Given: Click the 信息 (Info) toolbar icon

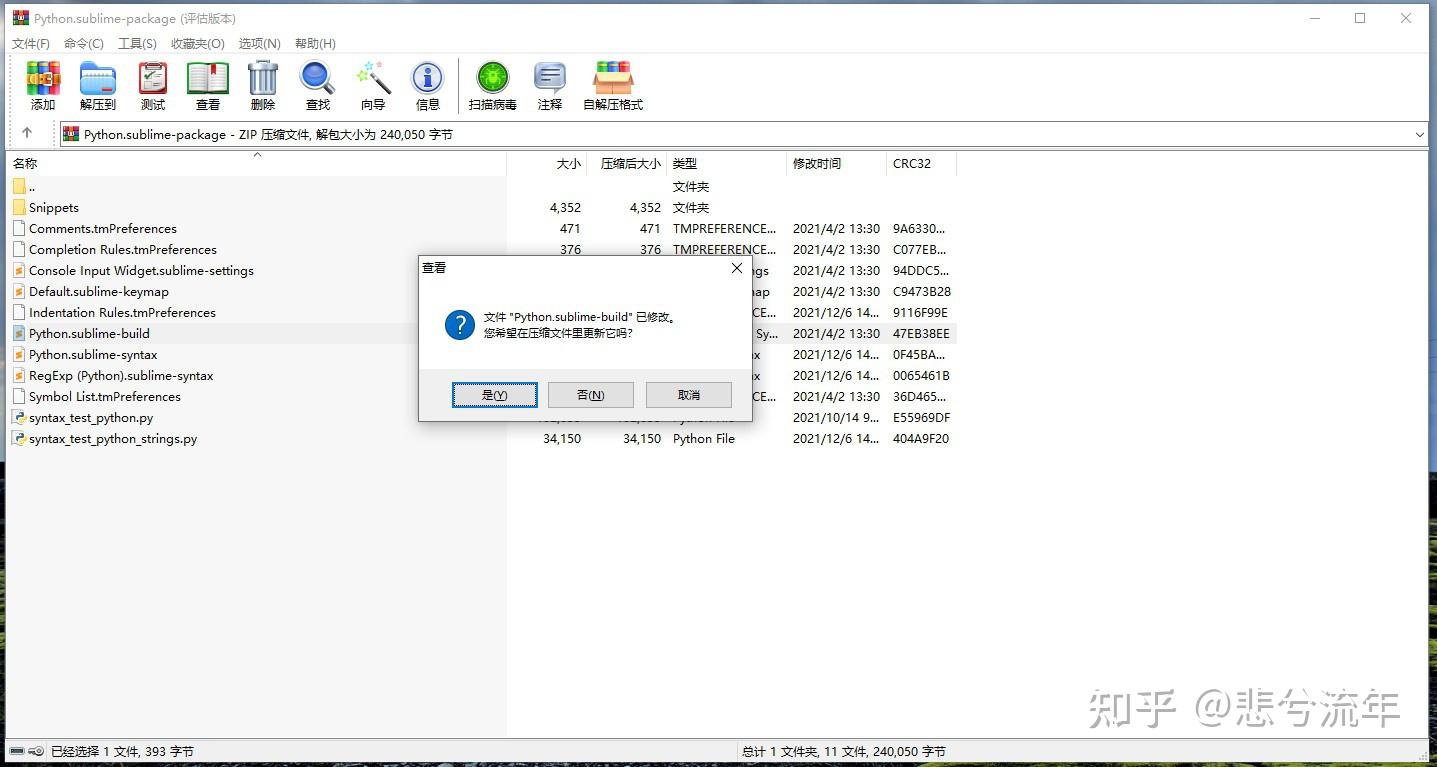Looking at the screenshot, I should pyautogui.click(x=427, y=85).
